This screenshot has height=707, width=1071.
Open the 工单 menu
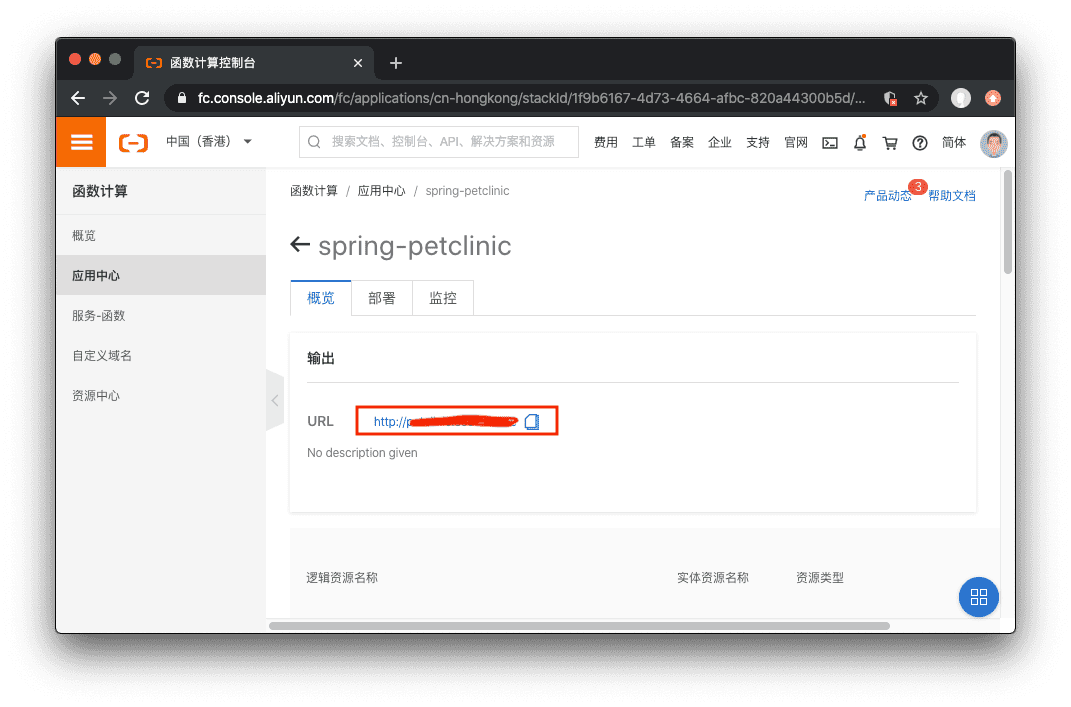[643, 142]
